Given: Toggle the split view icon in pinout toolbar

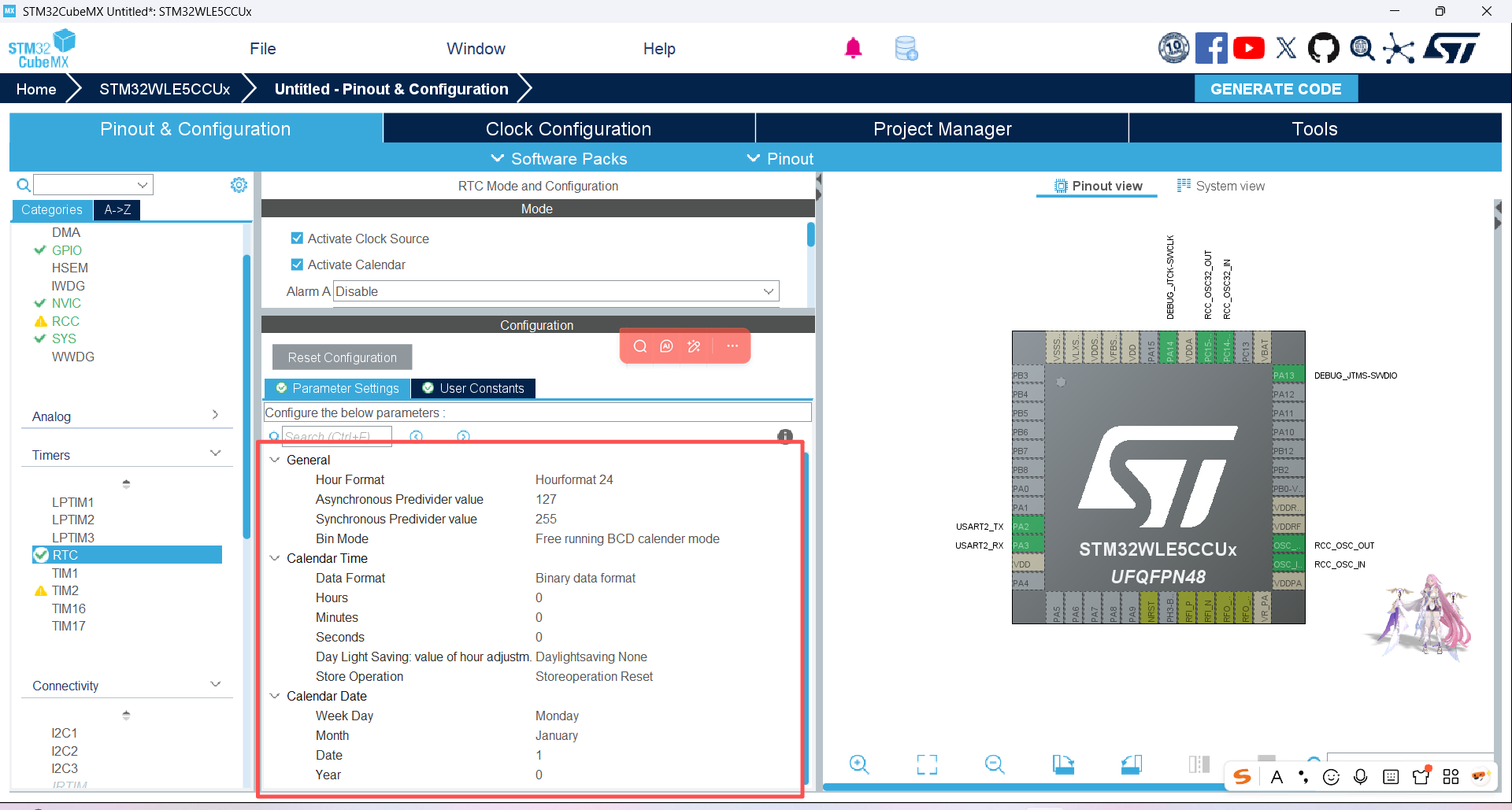Looking at the screenshot, I should pyautogui.click(x=1199, y=764).
